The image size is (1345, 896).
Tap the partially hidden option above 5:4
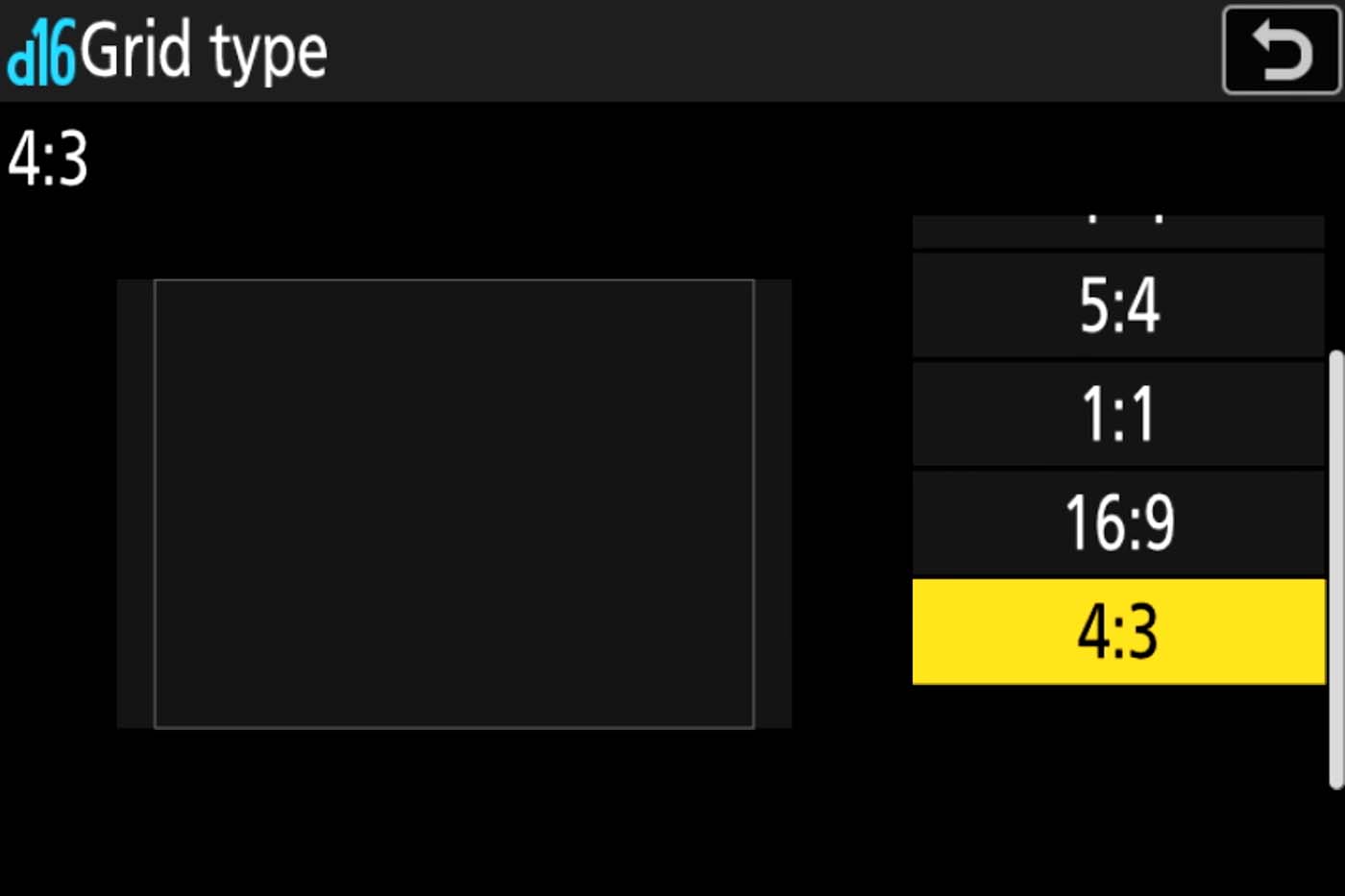click(x=1118, y=230)
